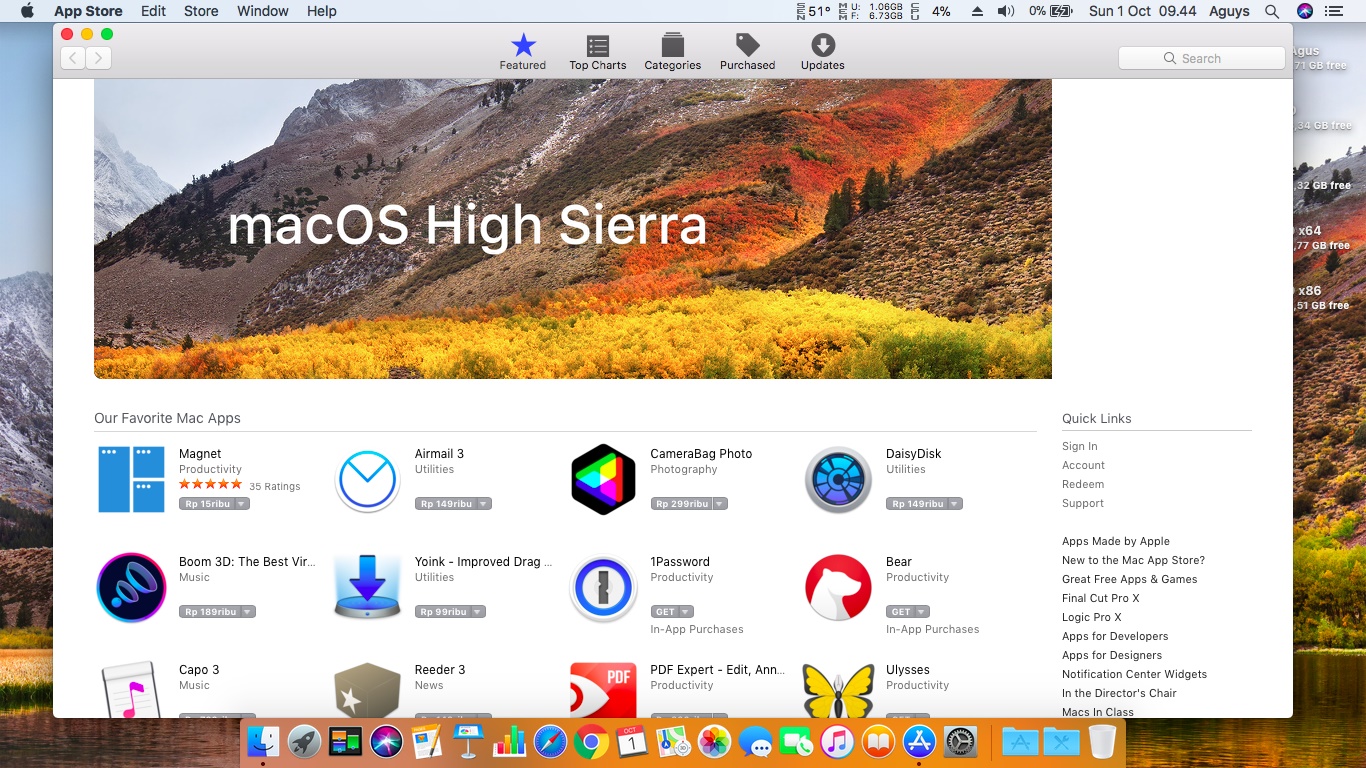Expand the Magnet Rp 15ribu price dropdown arrow

(241, 504)
